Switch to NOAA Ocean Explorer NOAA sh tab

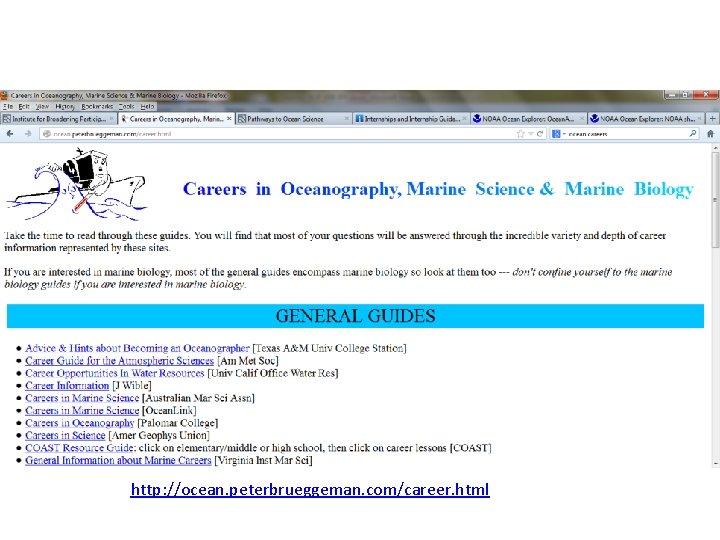click(x=647, y=118)
